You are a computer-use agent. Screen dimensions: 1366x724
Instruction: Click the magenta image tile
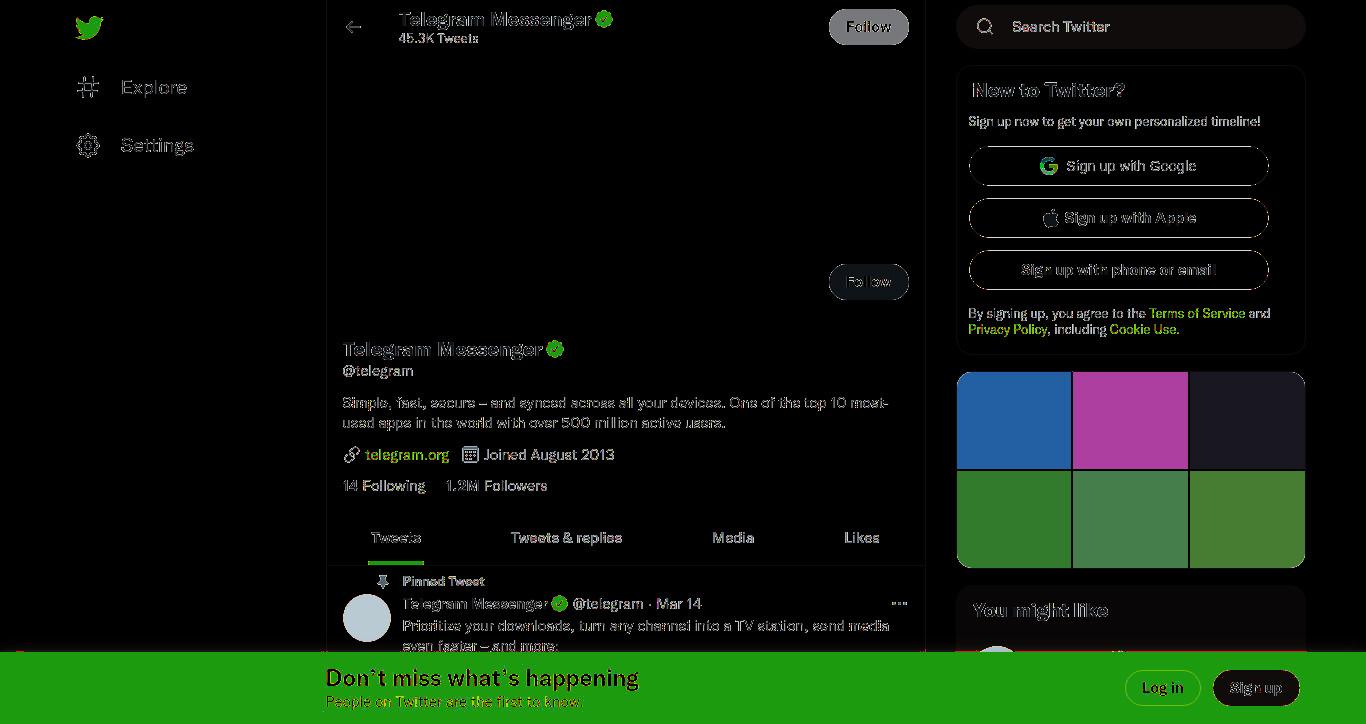(x=1130, y=420)
